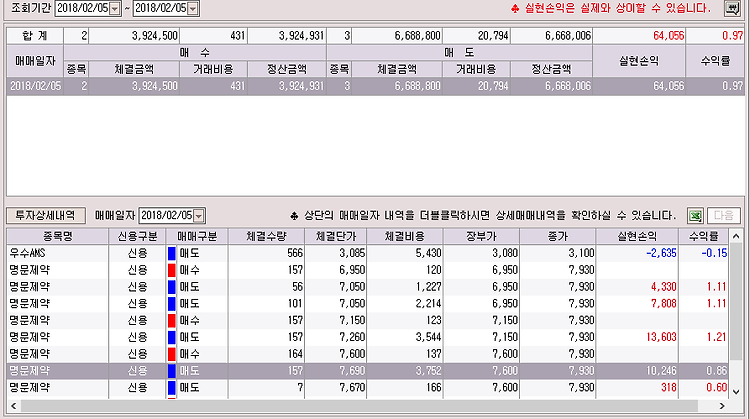This screenshot has width=750, height=419.
Task: Click the -2,635 realized loss value
Action: 661,253
